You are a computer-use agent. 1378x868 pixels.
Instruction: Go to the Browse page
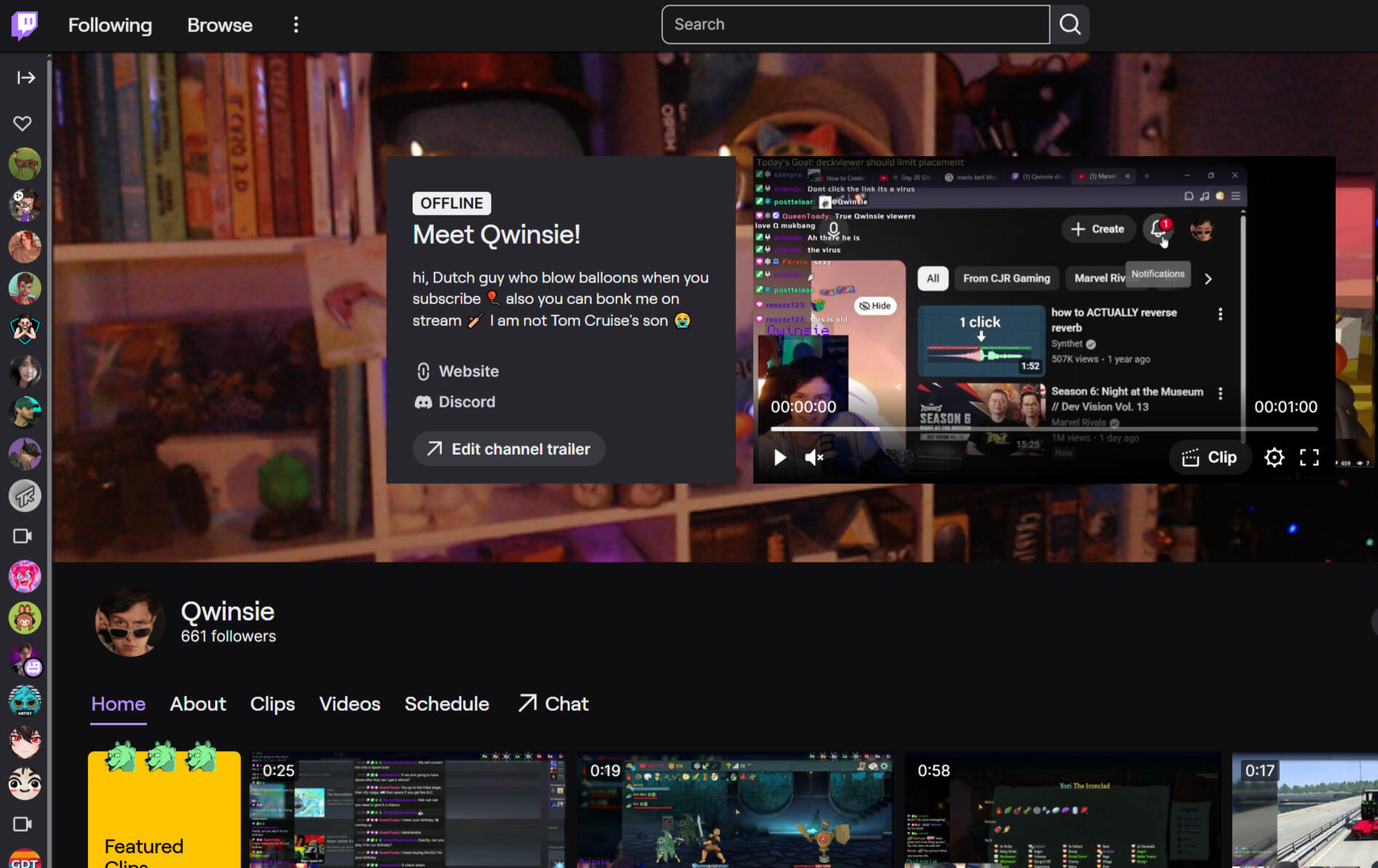tap(220, 25)
